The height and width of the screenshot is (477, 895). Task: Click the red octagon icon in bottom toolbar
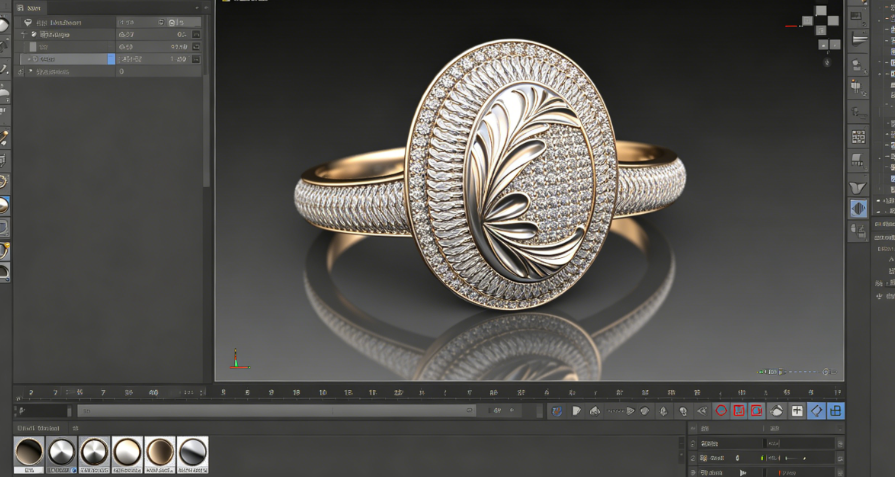click(721, 411)
